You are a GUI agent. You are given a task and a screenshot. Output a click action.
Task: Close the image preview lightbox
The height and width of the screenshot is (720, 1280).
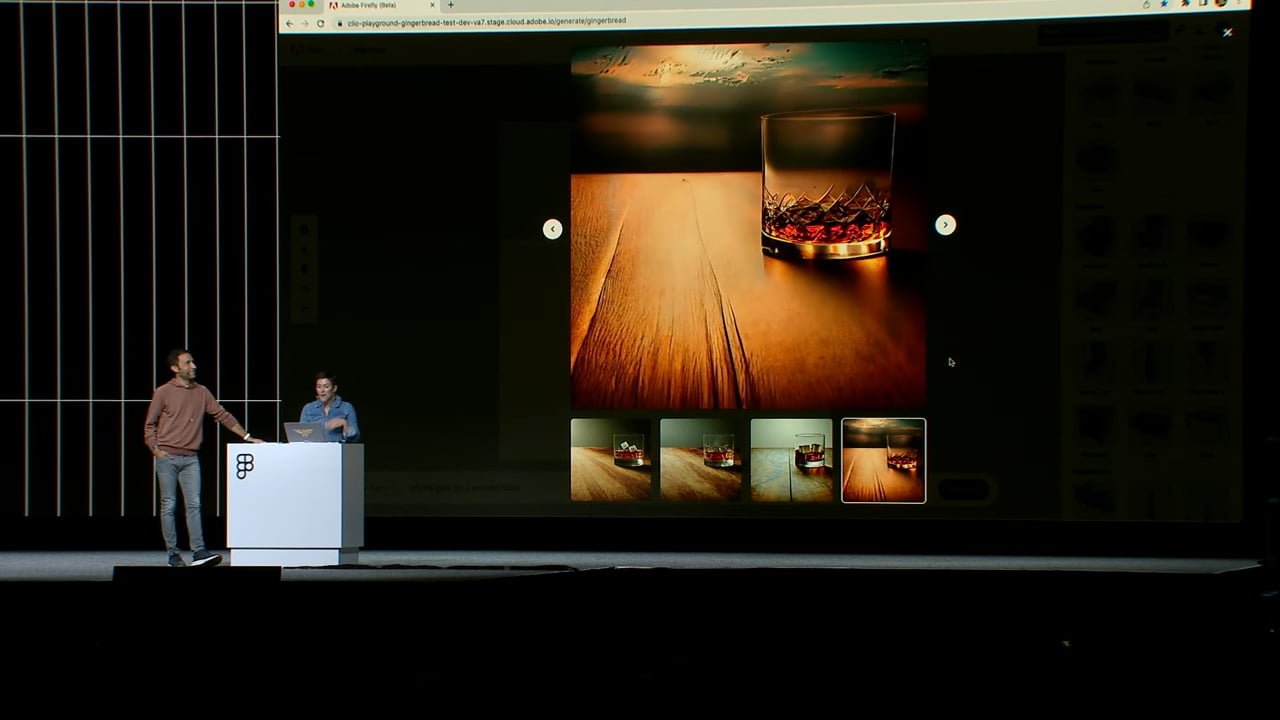click(x=1227, y=32)
